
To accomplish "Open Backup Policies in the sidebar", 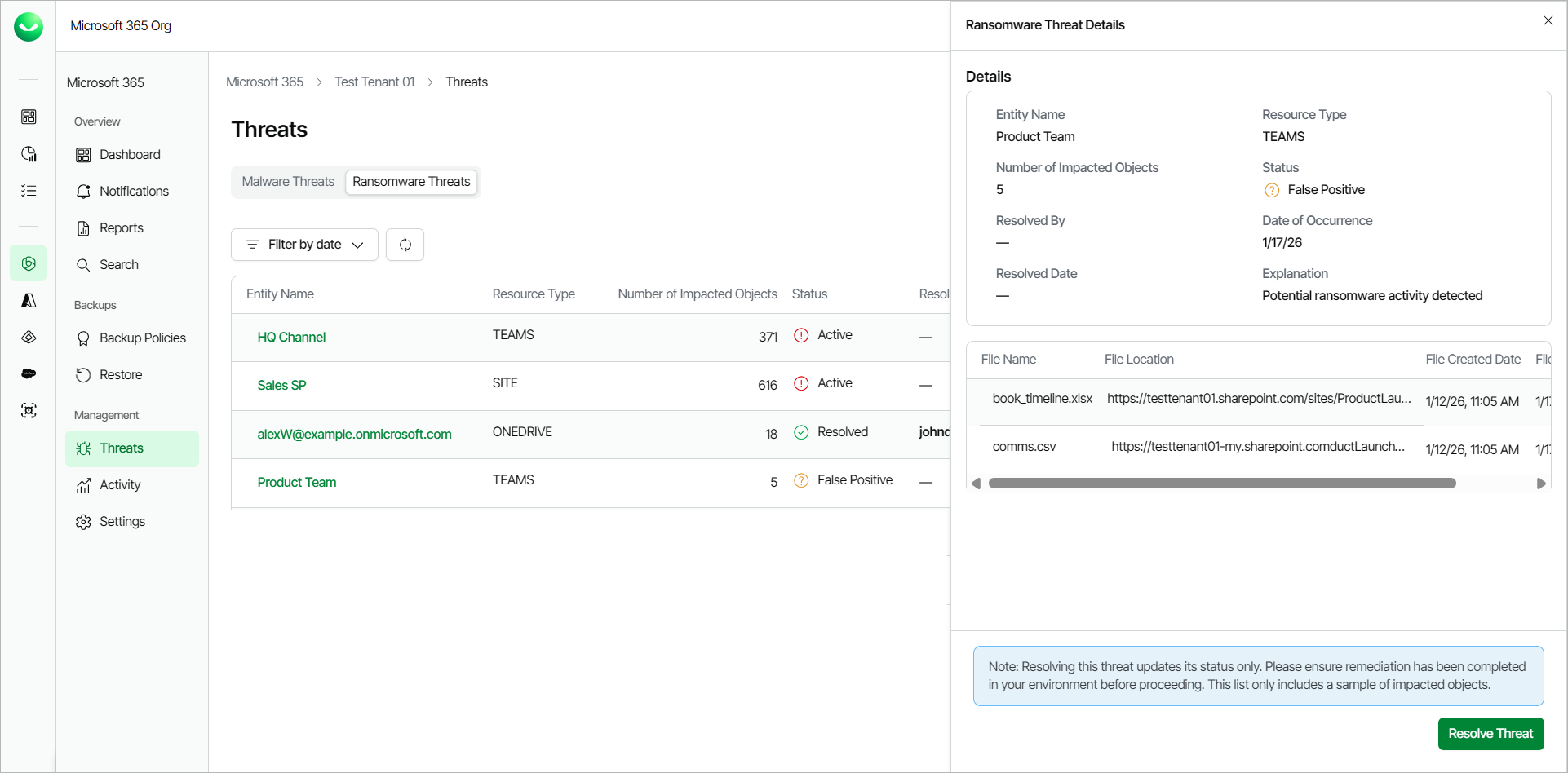I will [142, 338].
